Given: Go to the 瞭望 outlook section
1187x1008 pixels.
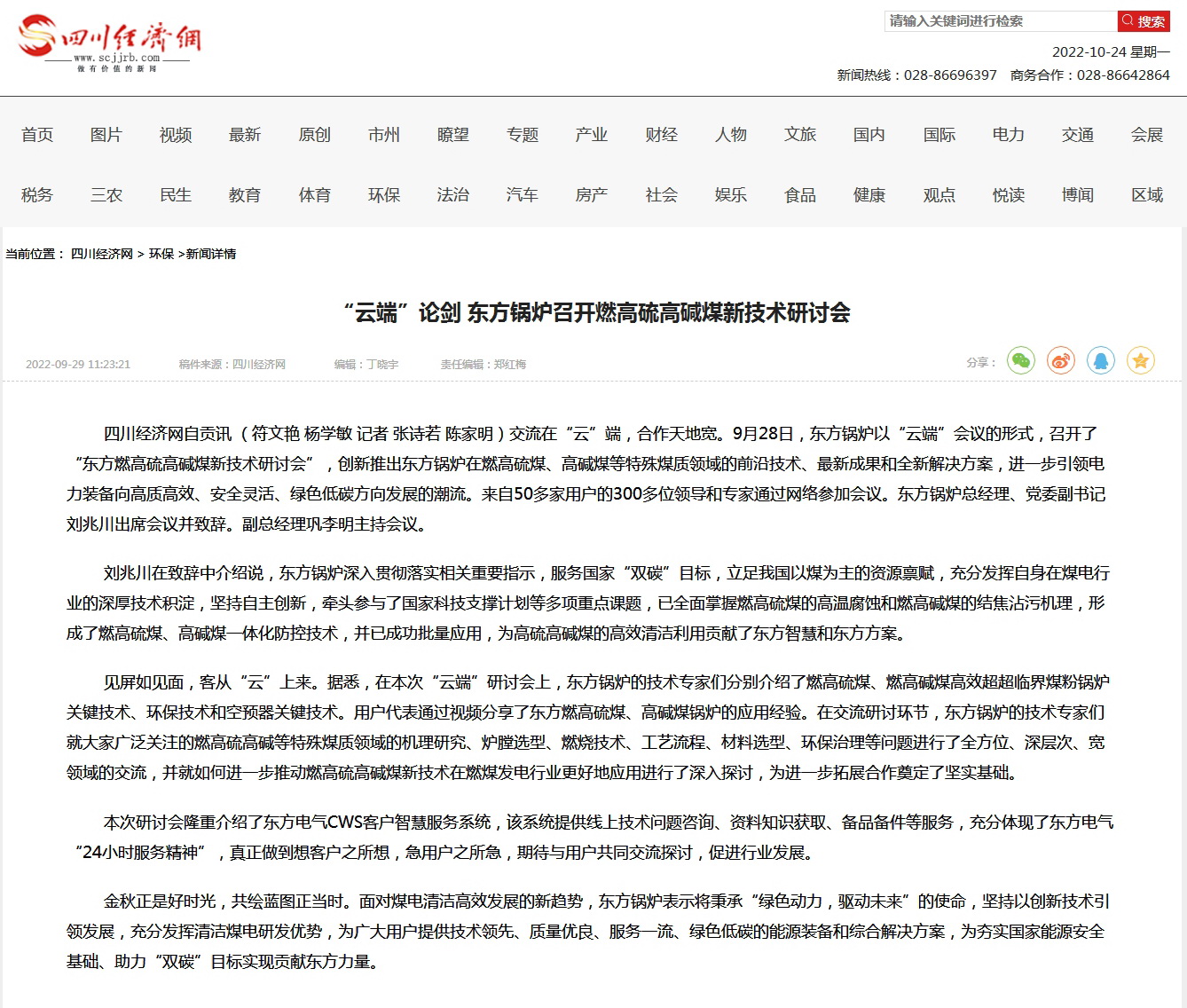Looking at the screenshot, I should (x=453, y=135).
